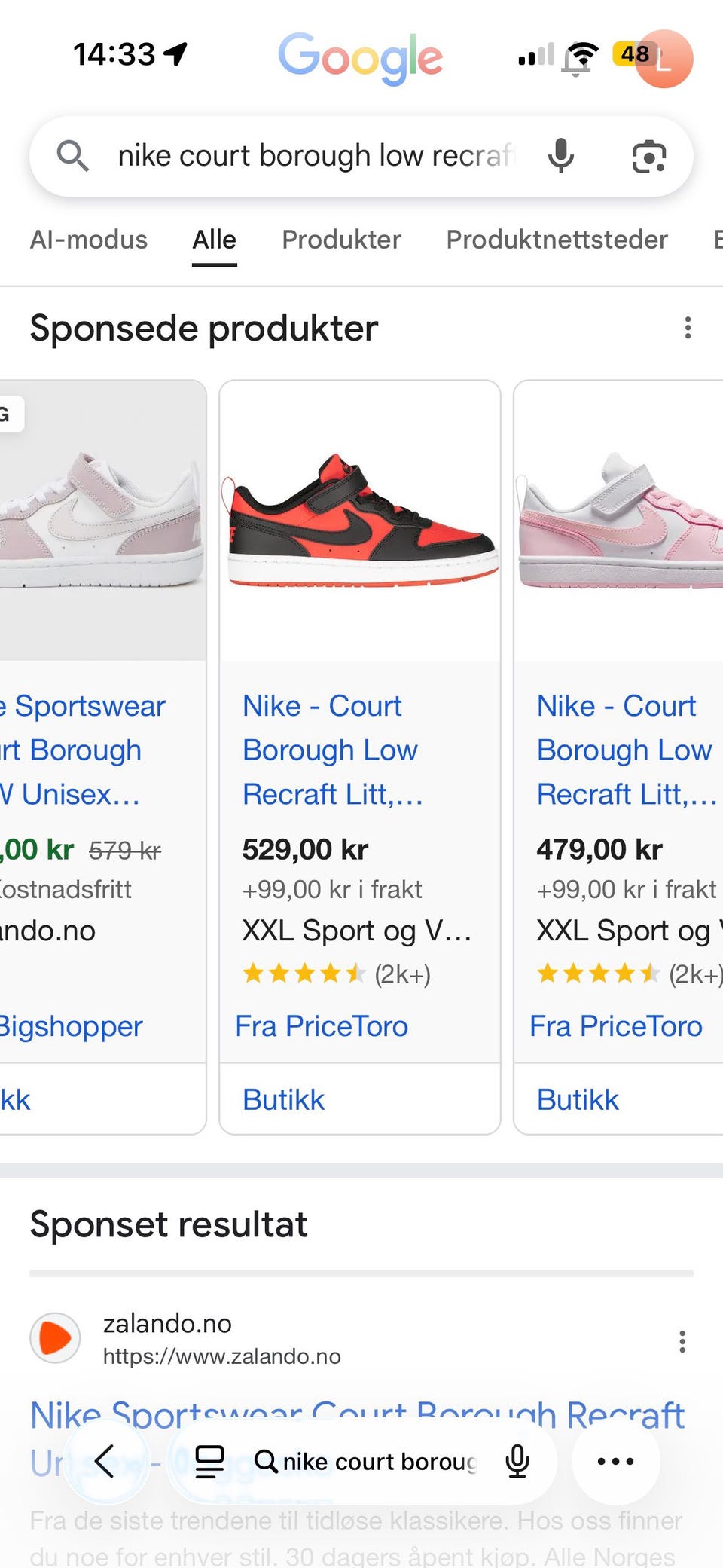Tap Butikk under the red Nike shoe

[x=283, y=1100]
